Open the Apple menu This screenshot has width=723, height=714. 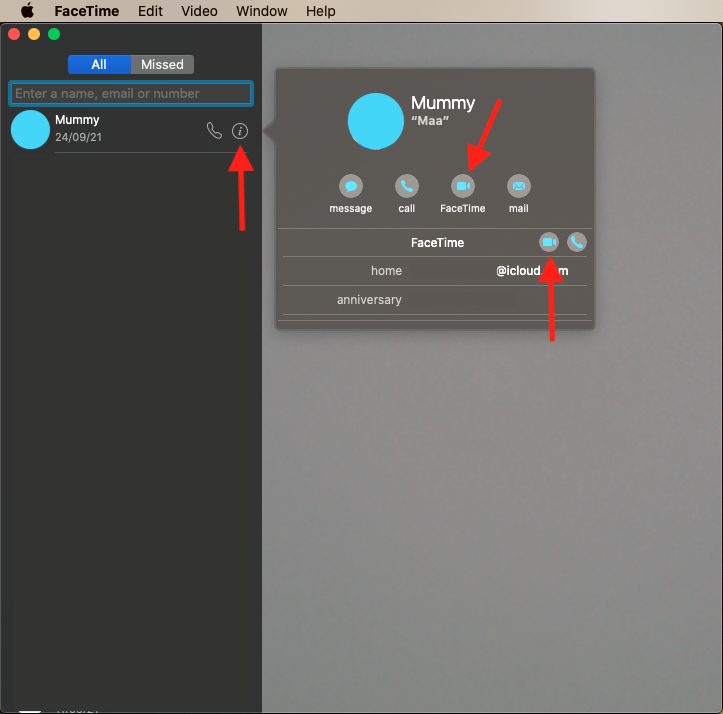[27, 11]
